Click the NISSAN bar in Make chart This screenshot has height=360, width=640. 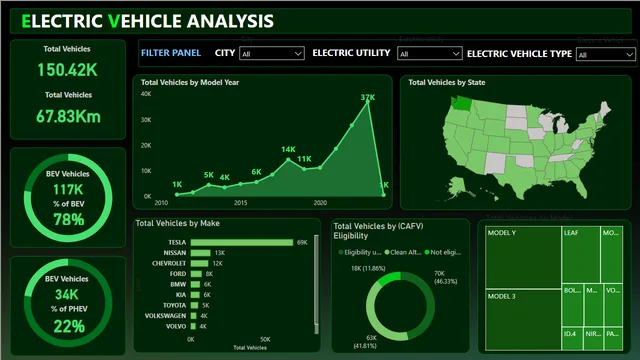pos(200,253)
